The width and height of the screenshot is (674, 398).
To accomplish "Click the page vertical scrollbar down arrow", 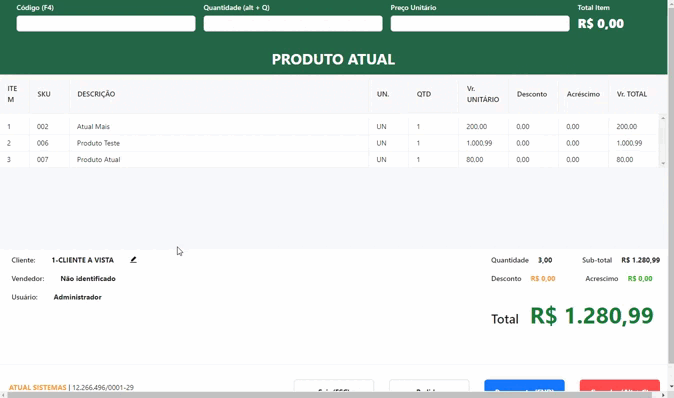I will [x=671, y=387].
